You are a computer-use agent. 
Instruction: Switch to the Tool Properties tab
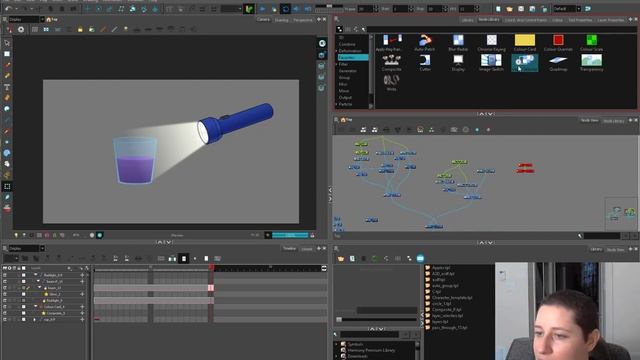(580, 20)
